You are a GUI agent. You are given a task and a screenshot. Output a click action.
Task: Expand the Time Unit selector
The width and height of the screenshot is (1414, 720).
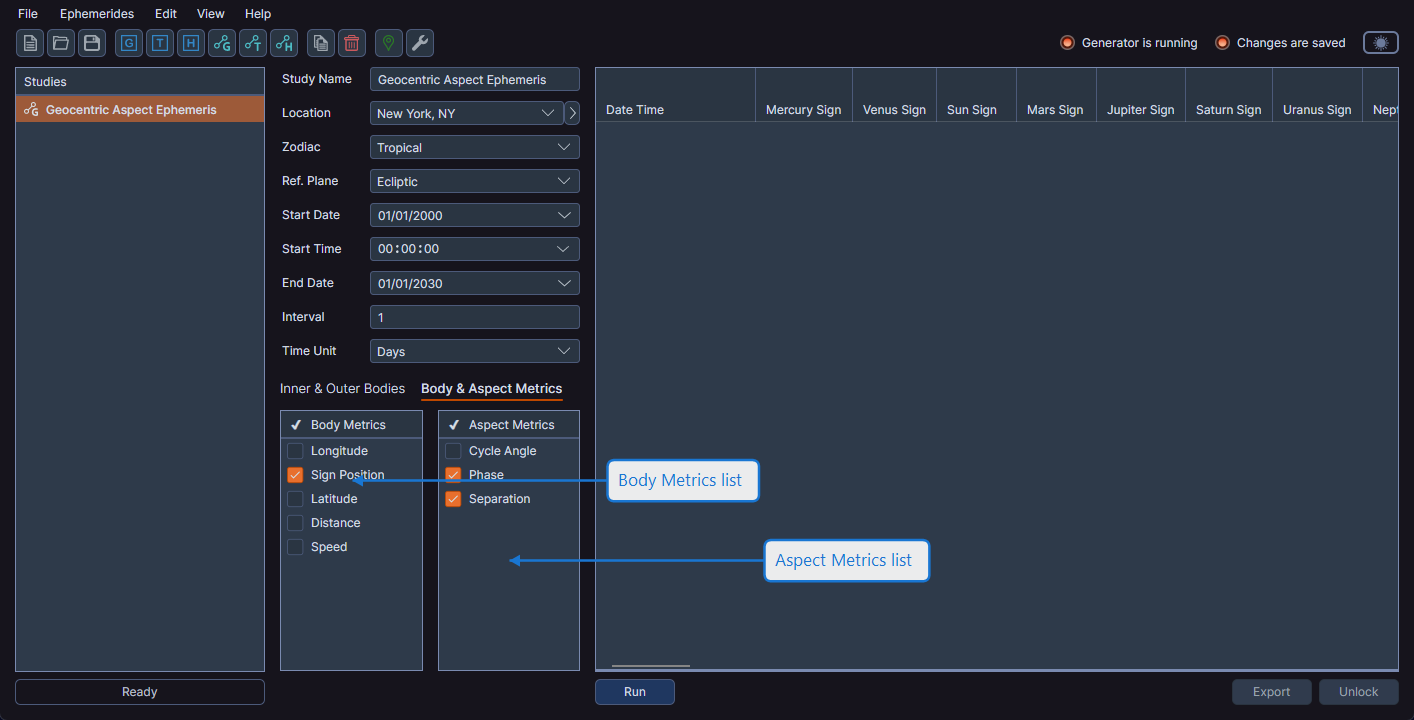(x=474, y=350)
